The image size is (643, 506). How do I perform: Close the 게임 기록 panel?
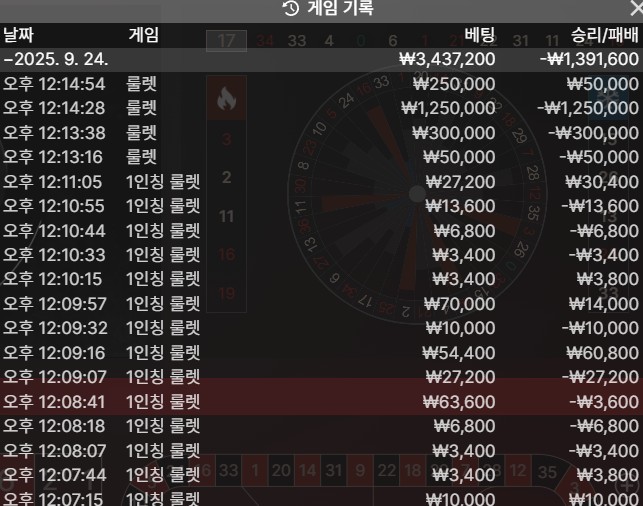tap(637, 8)
